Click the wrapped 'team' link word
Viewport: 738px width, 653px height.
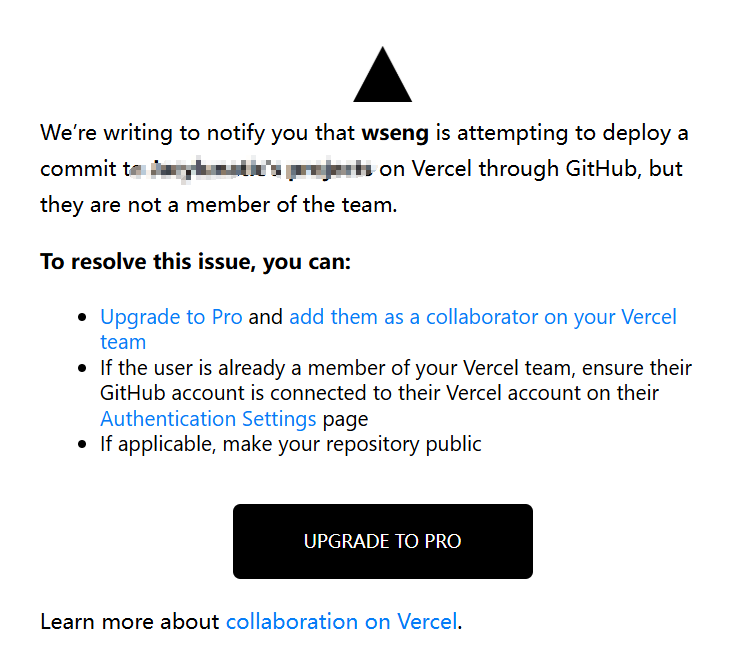point(123,342)
